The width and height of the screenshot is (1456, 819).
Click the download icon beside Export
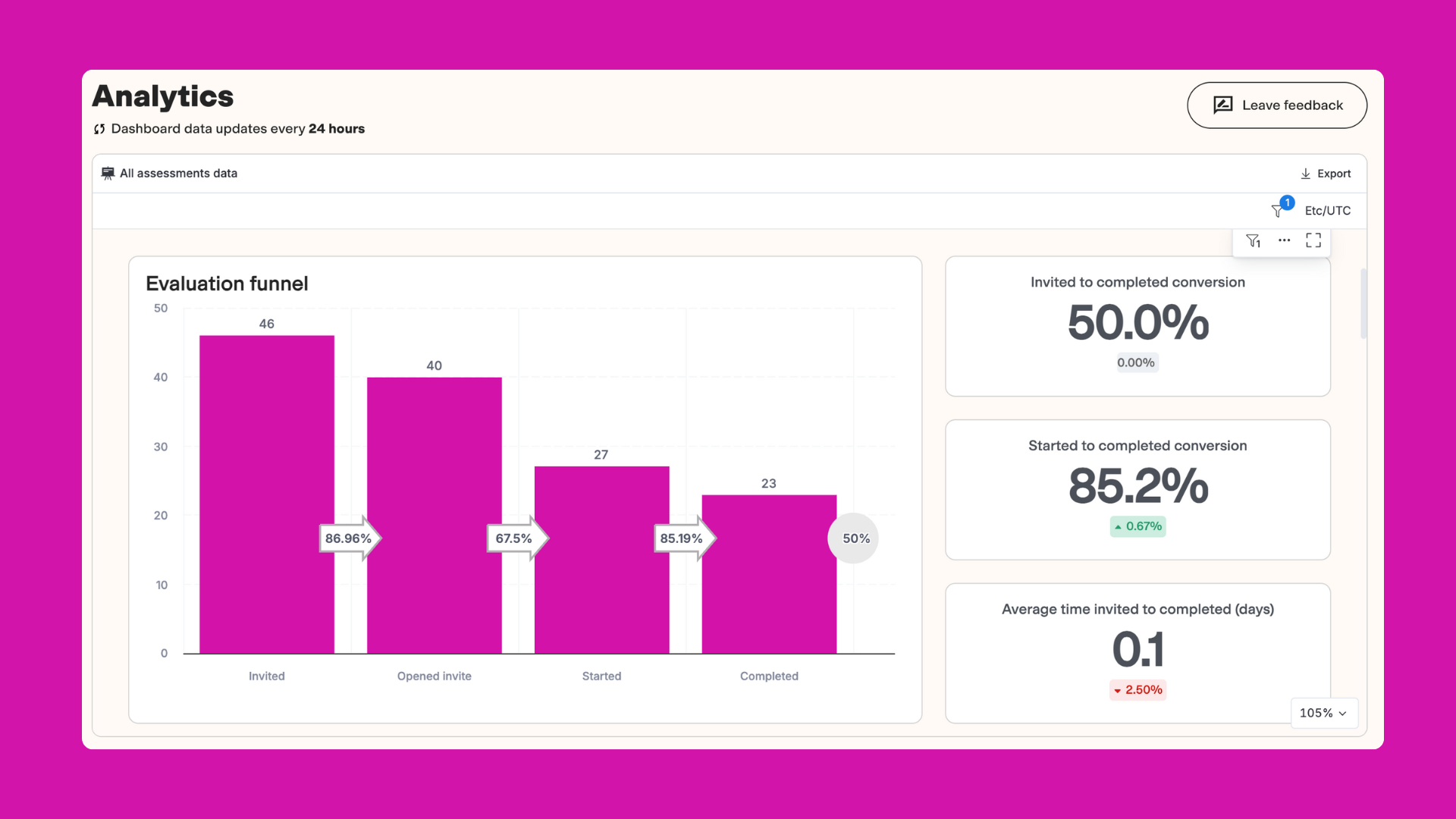point(1306,173)
